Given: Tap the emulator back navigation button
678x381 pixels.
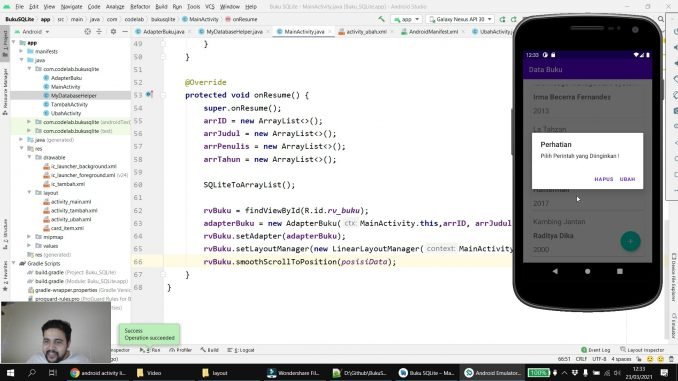Looking at the screenshot, I should click(555, 271).
